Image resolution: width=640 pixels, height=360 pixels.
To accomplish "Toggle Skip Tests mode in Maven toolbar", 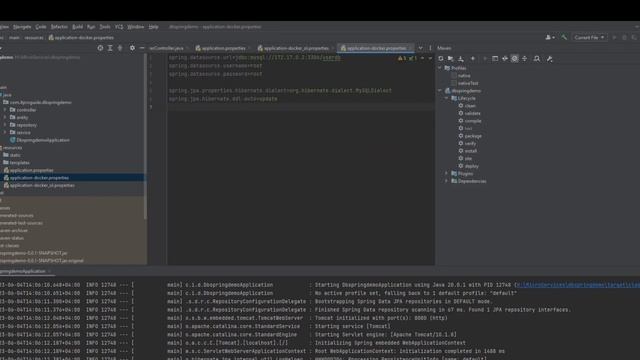I will tap(515, 59).
